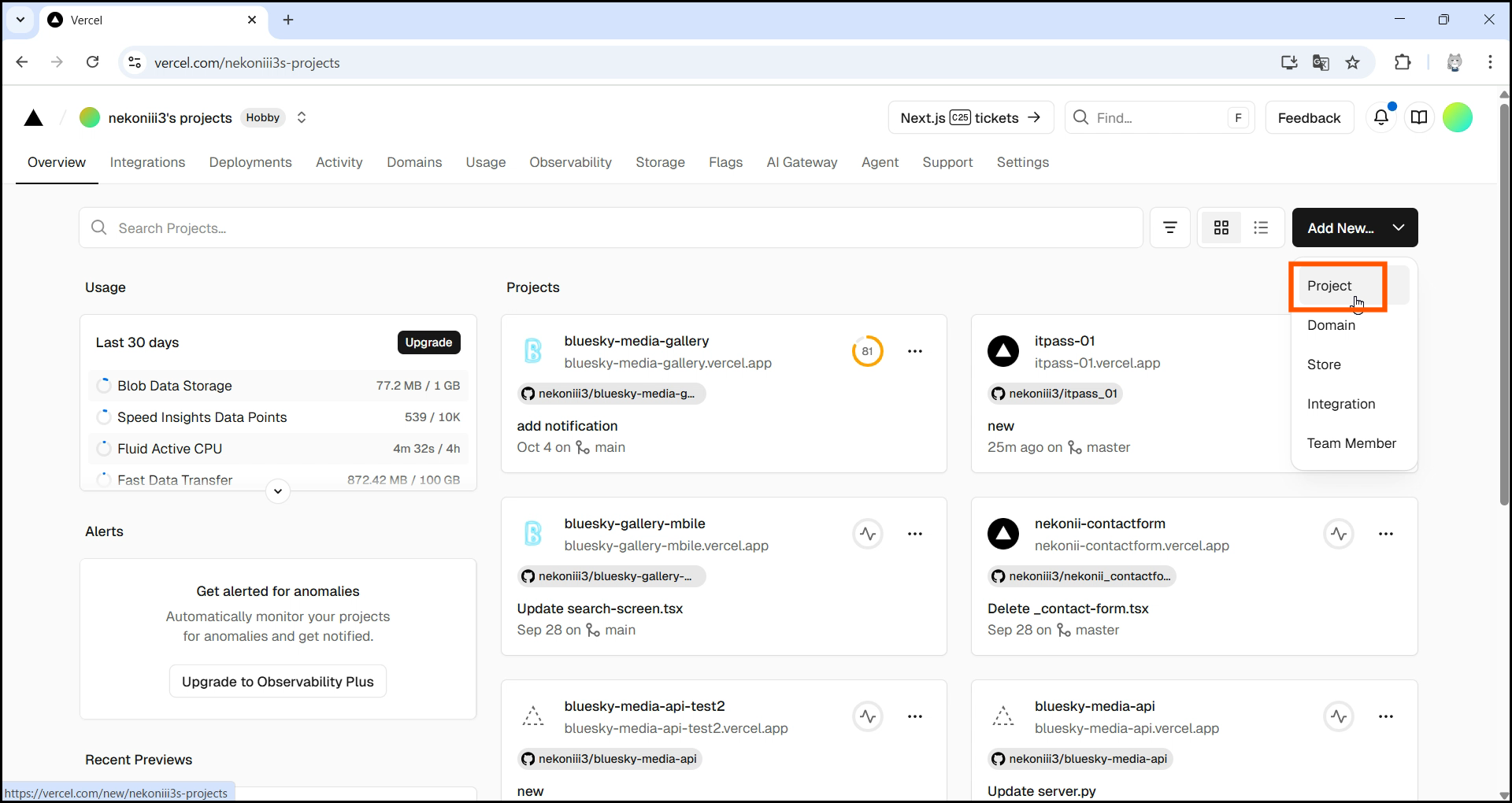The height and width of the screenshot is (803, 1512).
Task: Open more options for bluesky-media-gallery
Action: coord(915,351)
